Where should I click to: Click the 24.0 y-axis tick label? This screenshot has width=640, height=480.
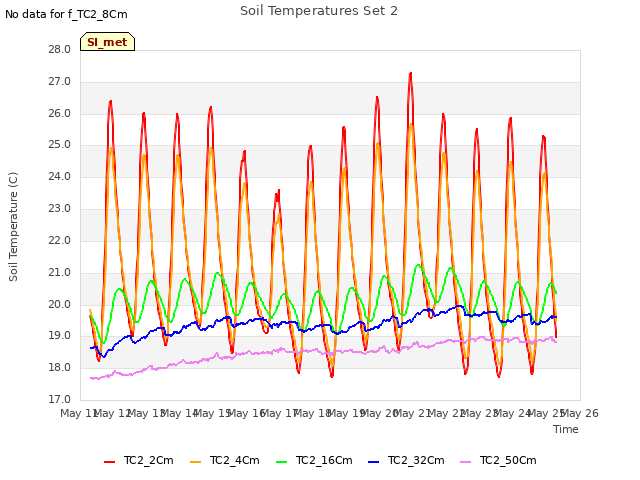(x=60, y=177)
